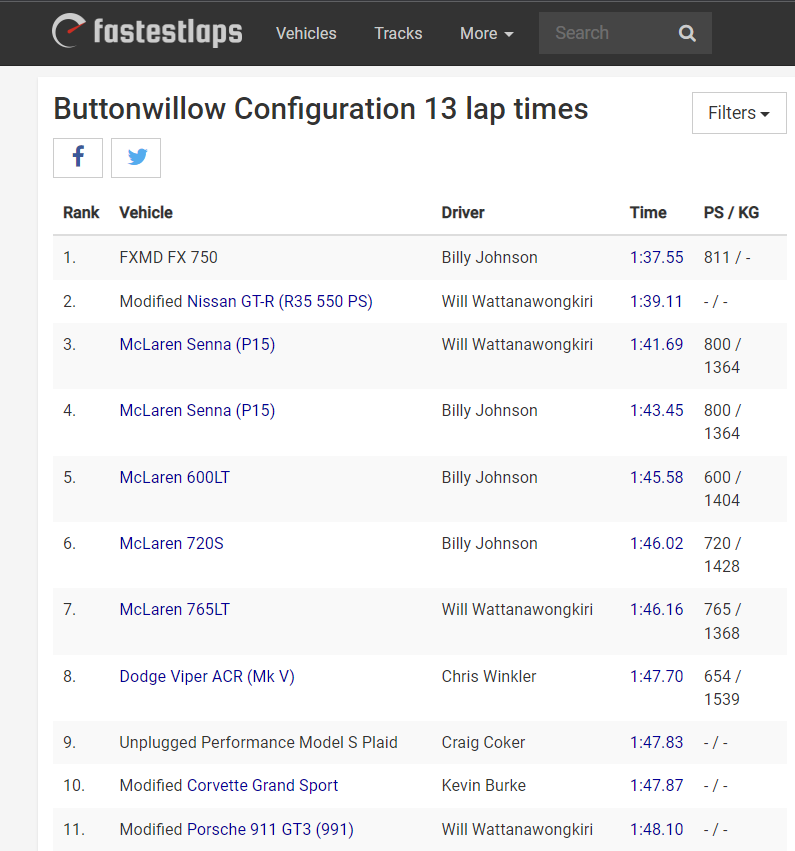Open the McLaren 600LT vehicle link
Screen dimensions: 795x851
174,477
